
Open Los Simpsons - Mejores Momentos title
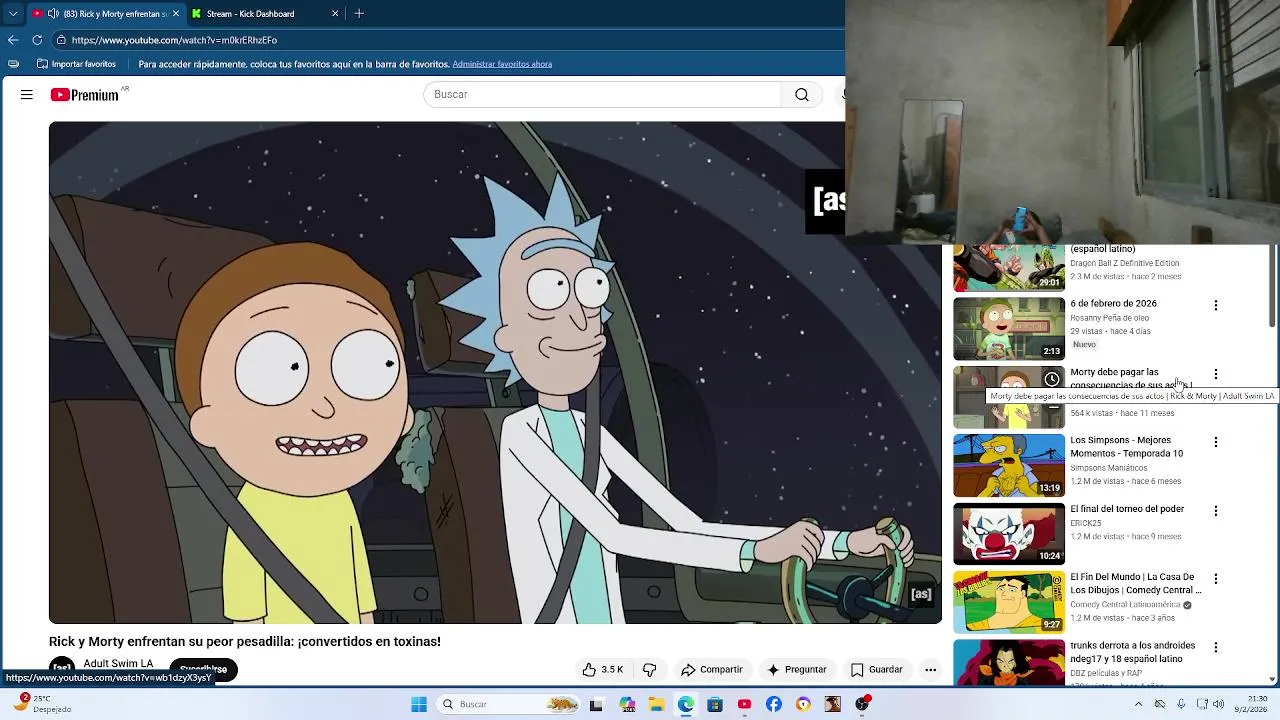[1126, 447]
